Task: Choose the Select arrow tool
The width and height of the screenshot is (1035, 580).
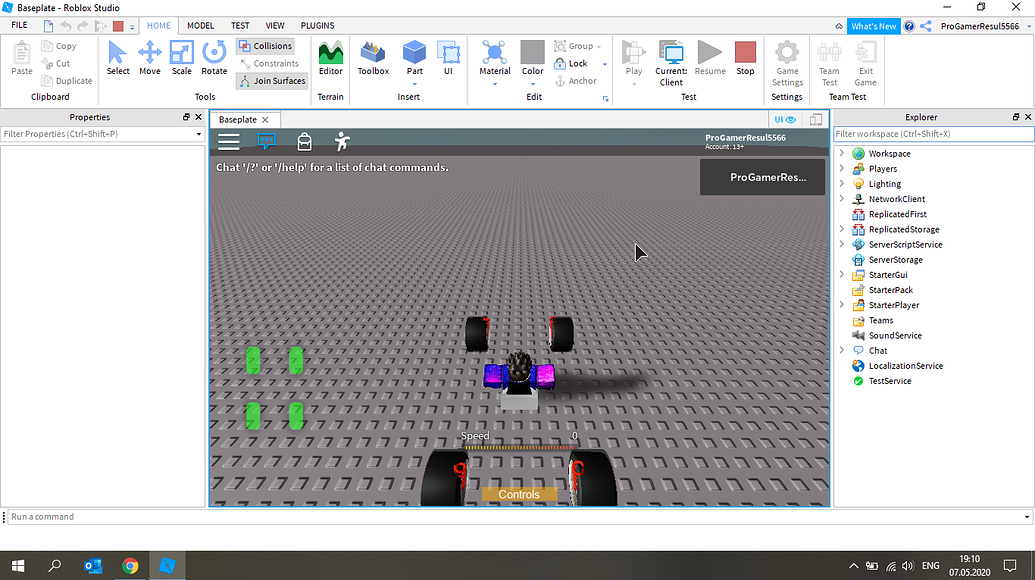Action: pyautogui.click(x=118, y=58)
